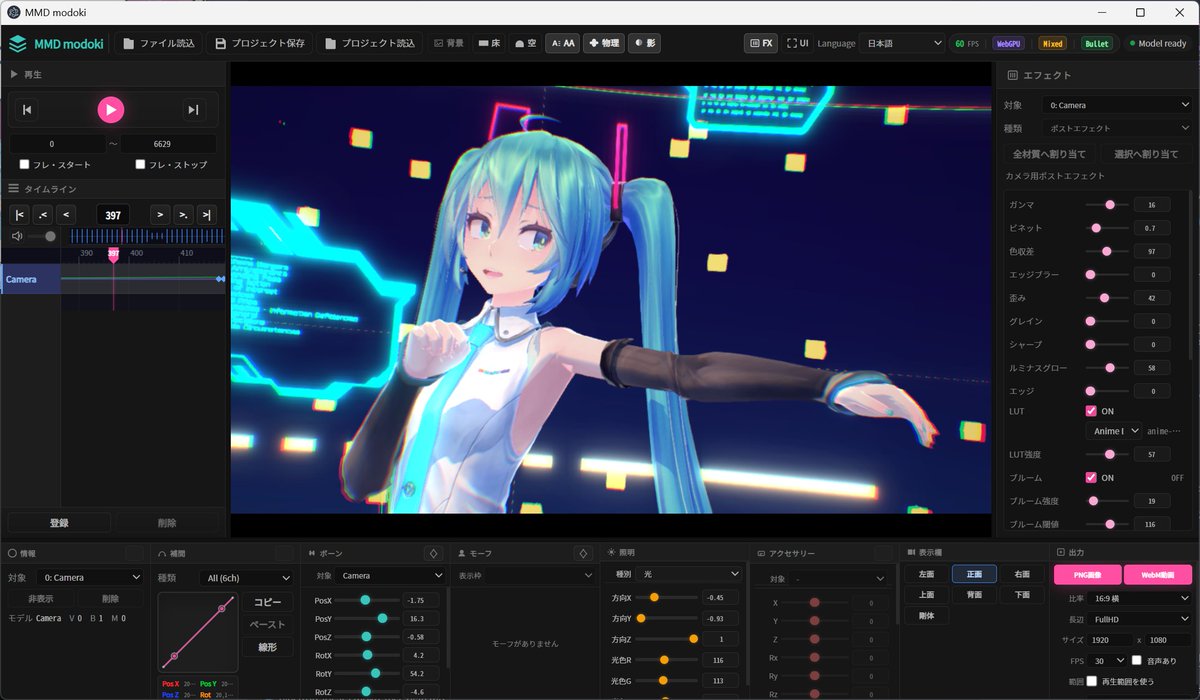Select 正面 front view
The height and width of the screenshot is (700, 1200).
tap(974, 574)
